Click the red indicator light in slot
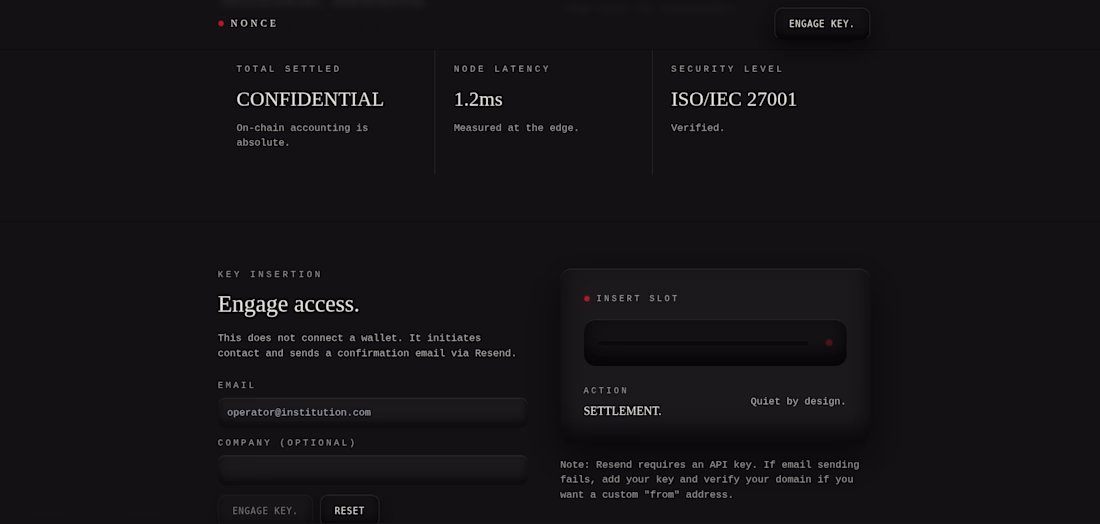Screen dimensions: 1100x524 829,343
